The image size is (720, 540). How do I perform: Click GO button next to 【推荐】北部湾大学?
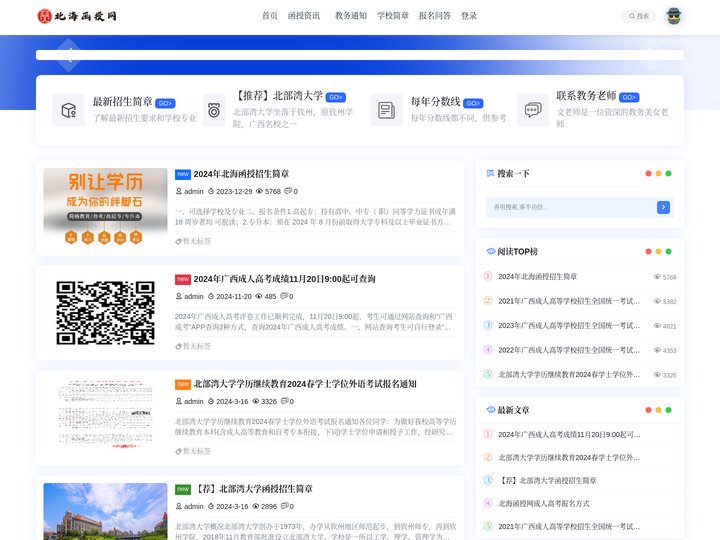tap(336, 97)
